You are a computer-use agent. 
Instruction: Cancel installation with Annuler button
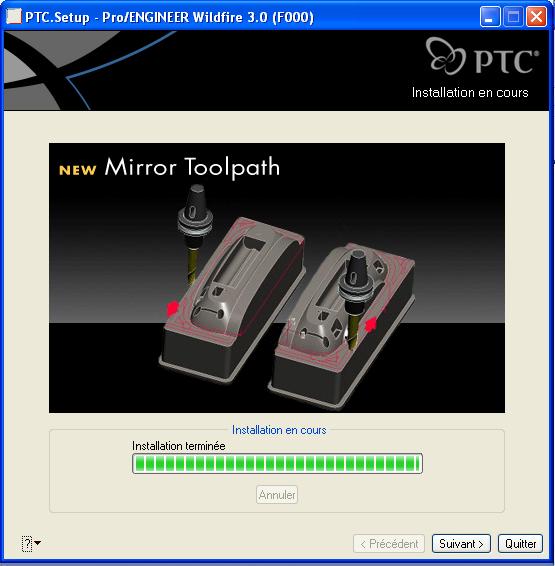277,495
